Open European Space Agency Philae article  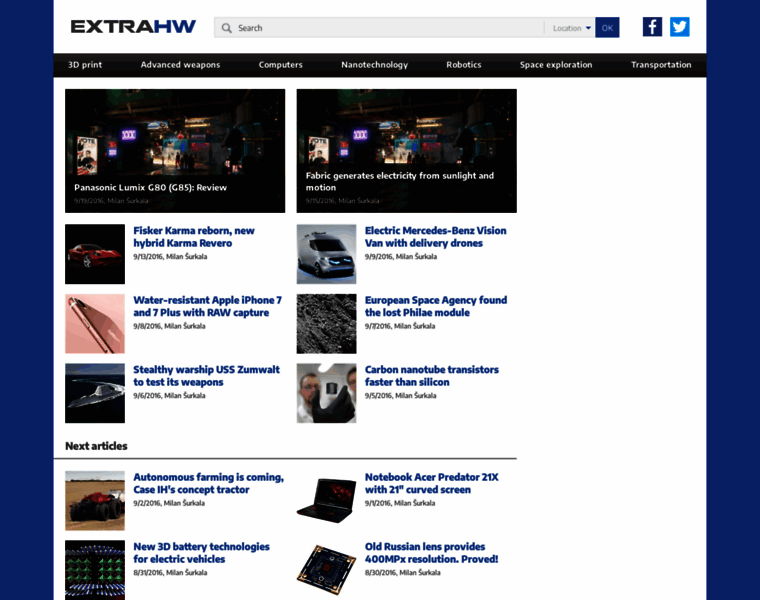436,306
